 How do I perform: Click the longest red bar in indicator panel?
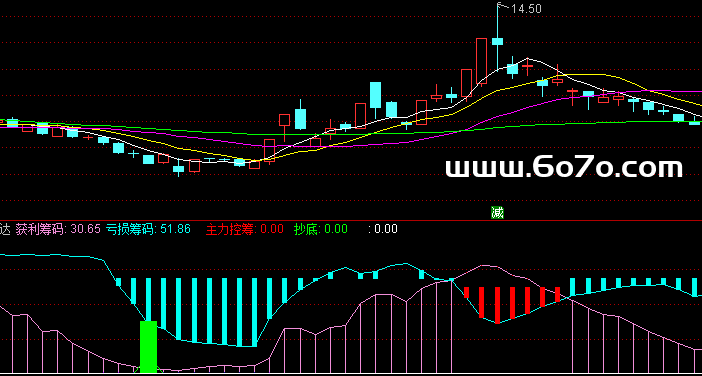497,305
